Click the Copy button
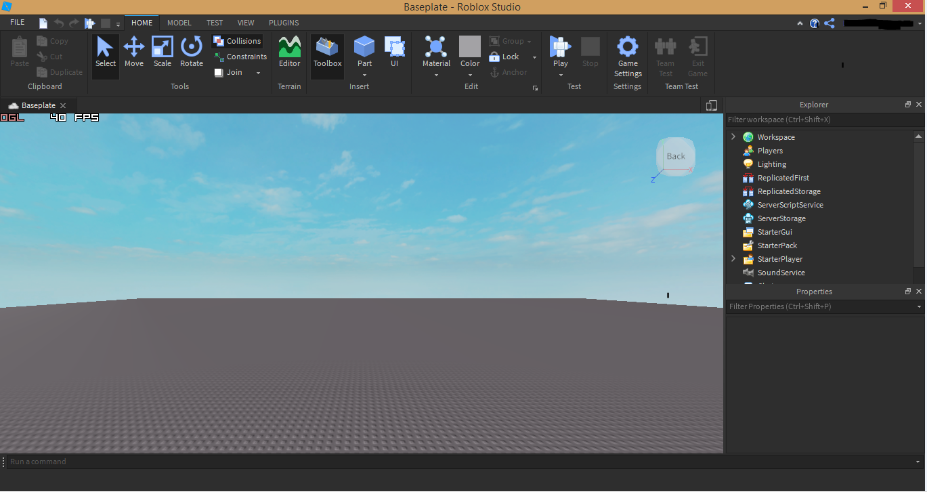Image resolution: width=927 pixels, height=492 pixels. click(x=53, y=41)
